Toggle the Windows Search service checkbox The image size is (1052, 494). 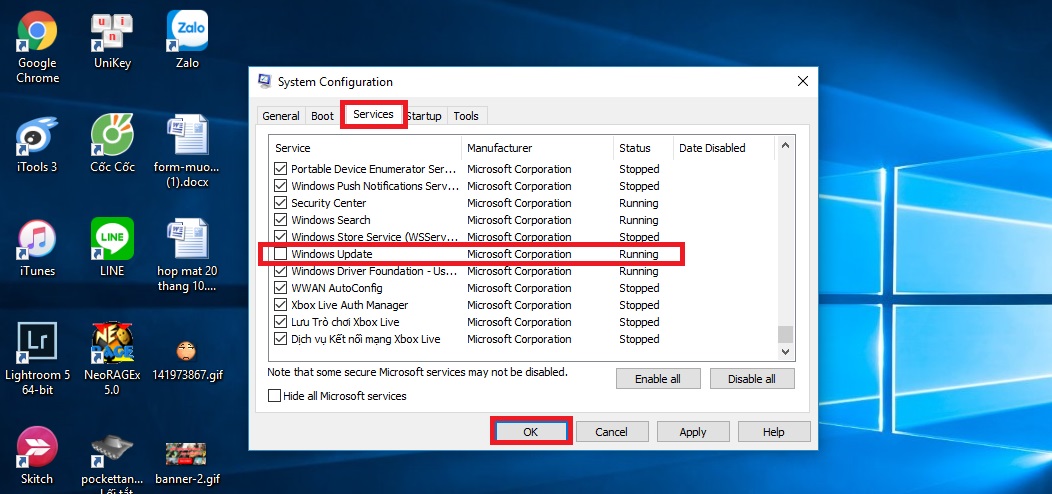(x=280, y=220)
